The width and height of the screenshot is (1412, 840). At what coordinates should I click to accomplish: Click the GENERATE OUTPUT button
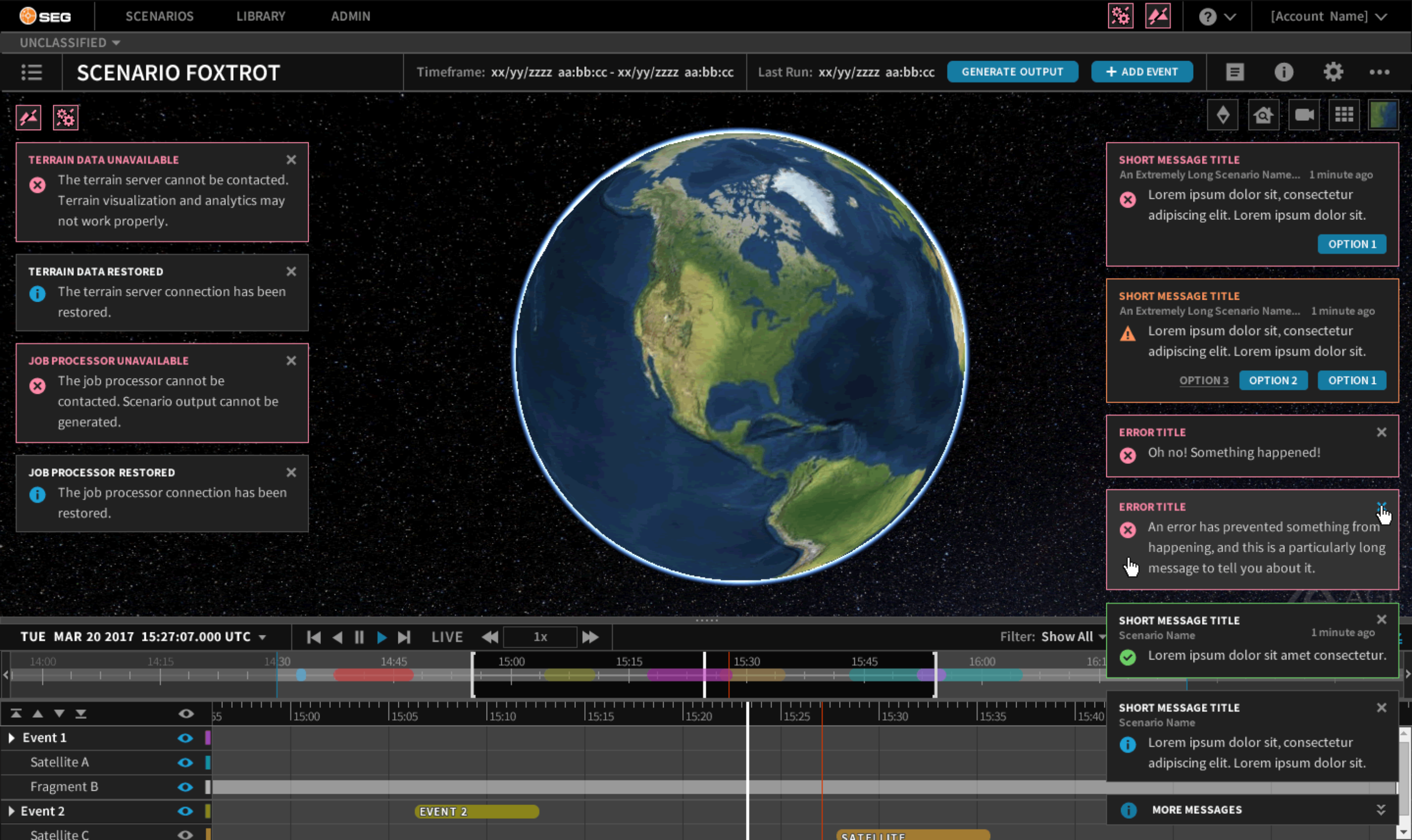point(1012,72)
